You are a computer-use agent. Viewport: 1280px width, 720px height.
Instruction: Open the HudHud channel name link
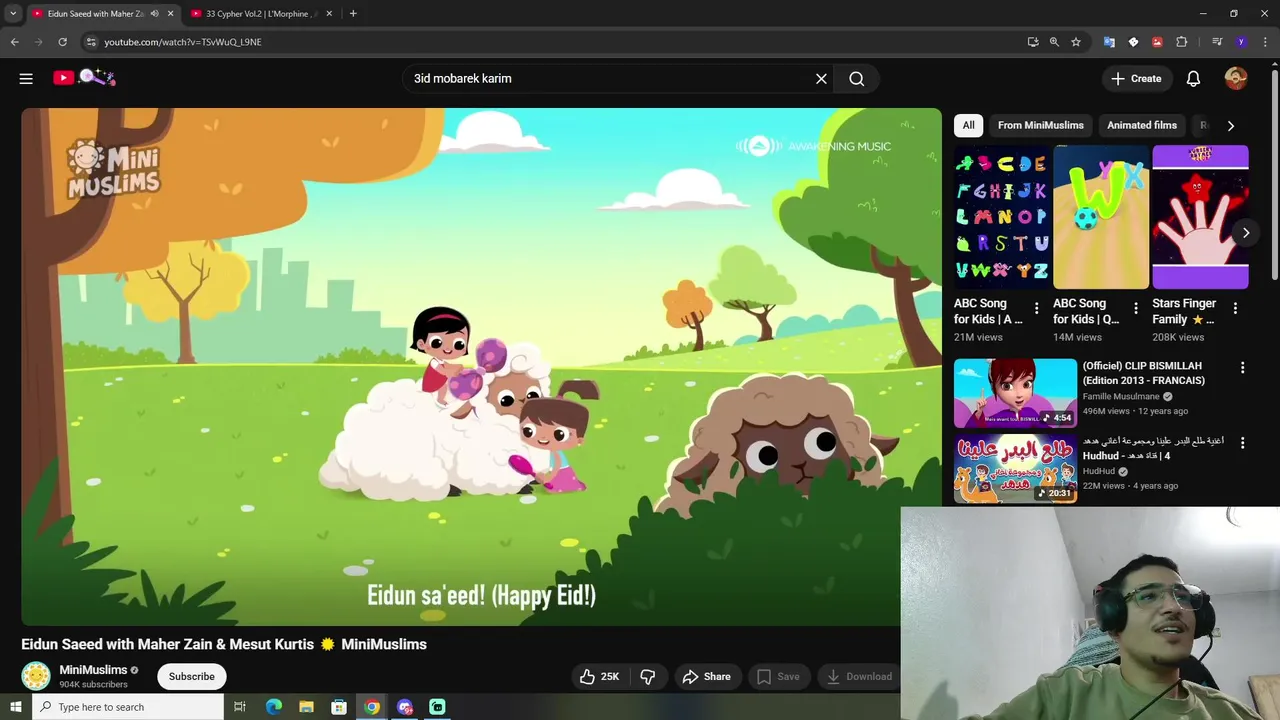pyautogui.click(x=1098, y=471)
